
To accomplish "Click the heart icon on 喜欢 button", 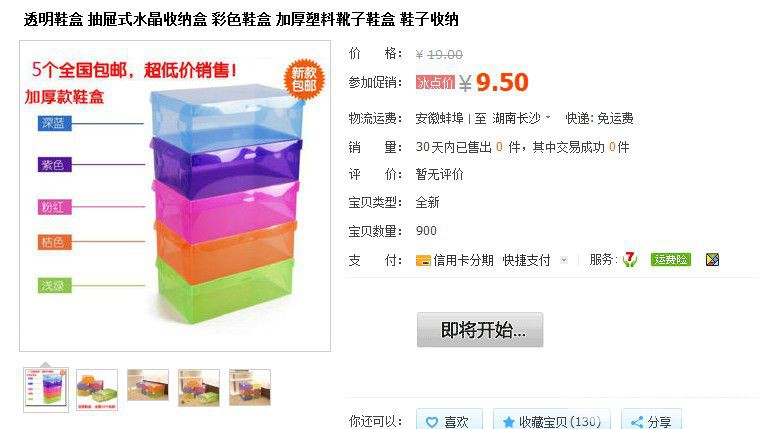I will pos(432,422).
